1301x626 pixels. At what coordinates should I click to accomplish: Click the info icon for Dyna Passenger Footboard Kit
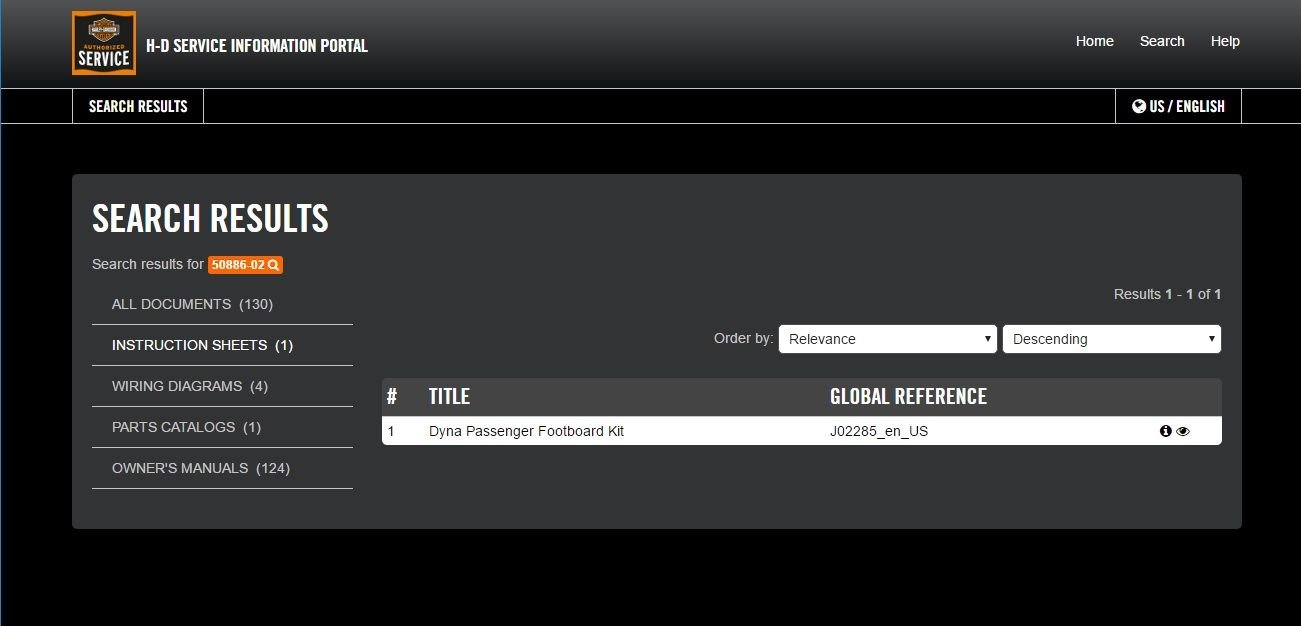pos(1165,431)
